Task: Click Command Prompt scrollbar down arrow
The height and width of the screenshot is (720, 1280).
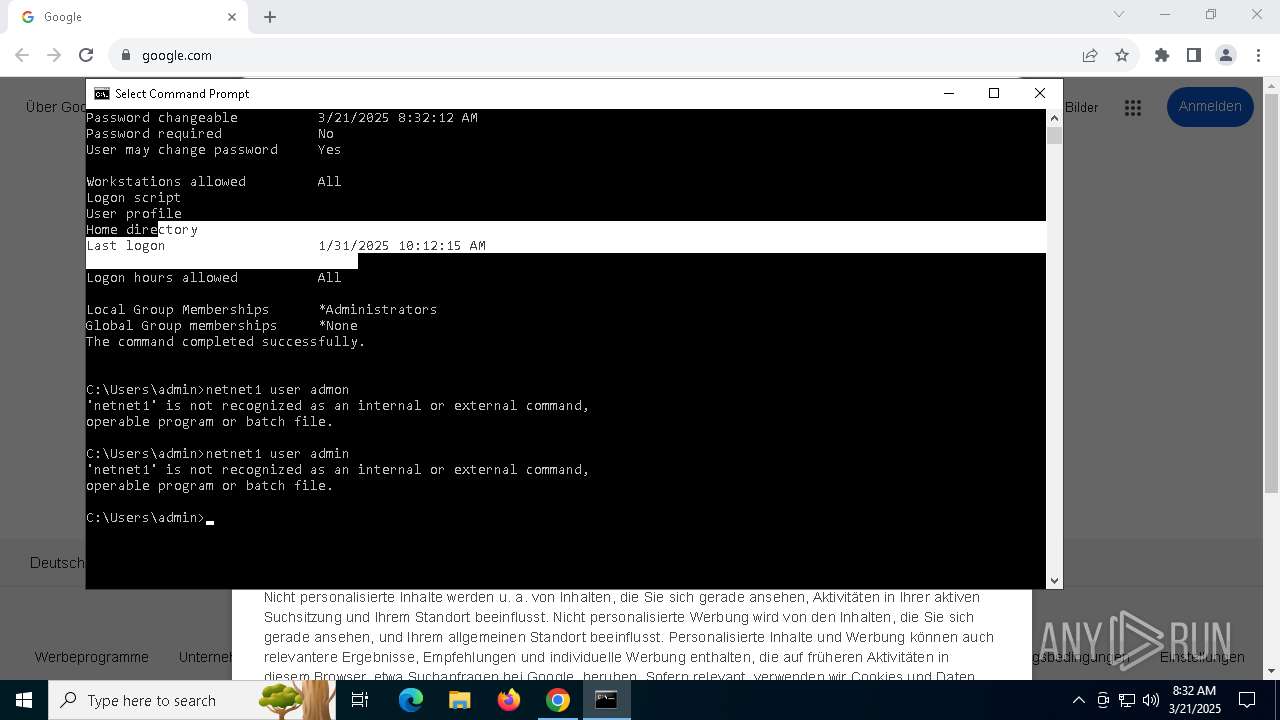Action: [1054, 580]
